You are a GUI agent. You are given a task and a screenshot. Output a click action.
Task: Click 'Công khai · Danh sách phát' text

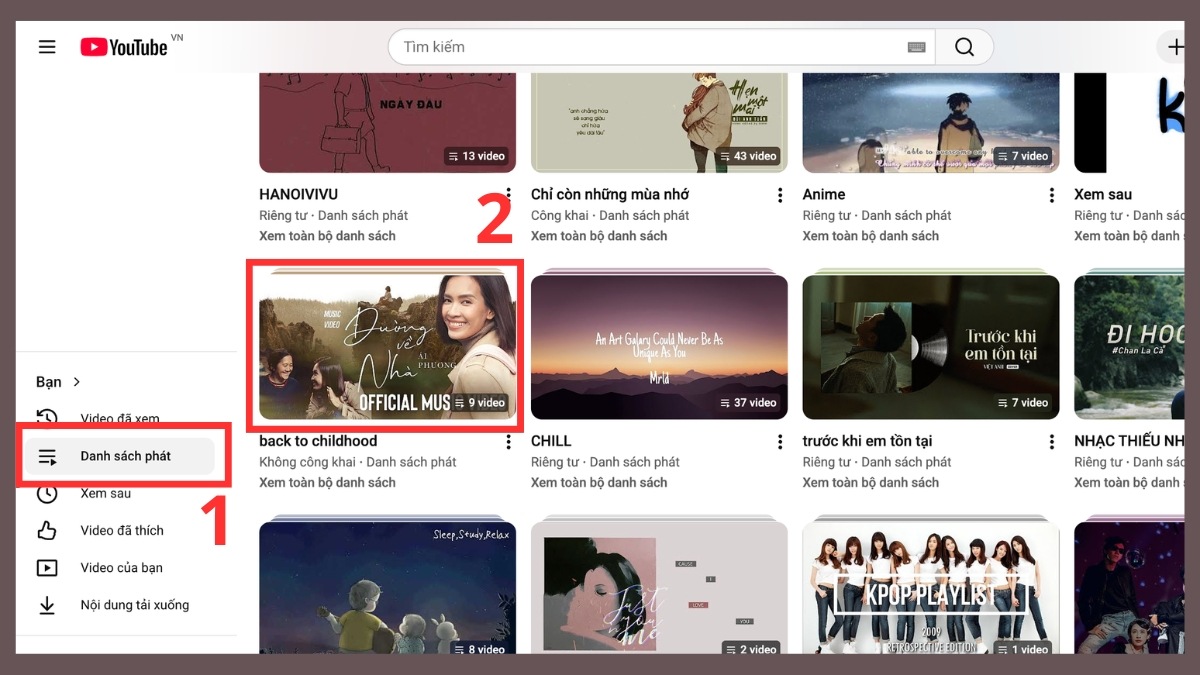tap(610, 215)
